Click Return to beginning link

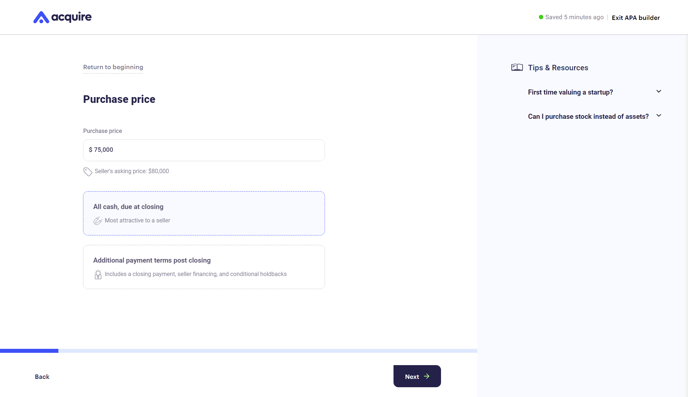click(113, 67)
